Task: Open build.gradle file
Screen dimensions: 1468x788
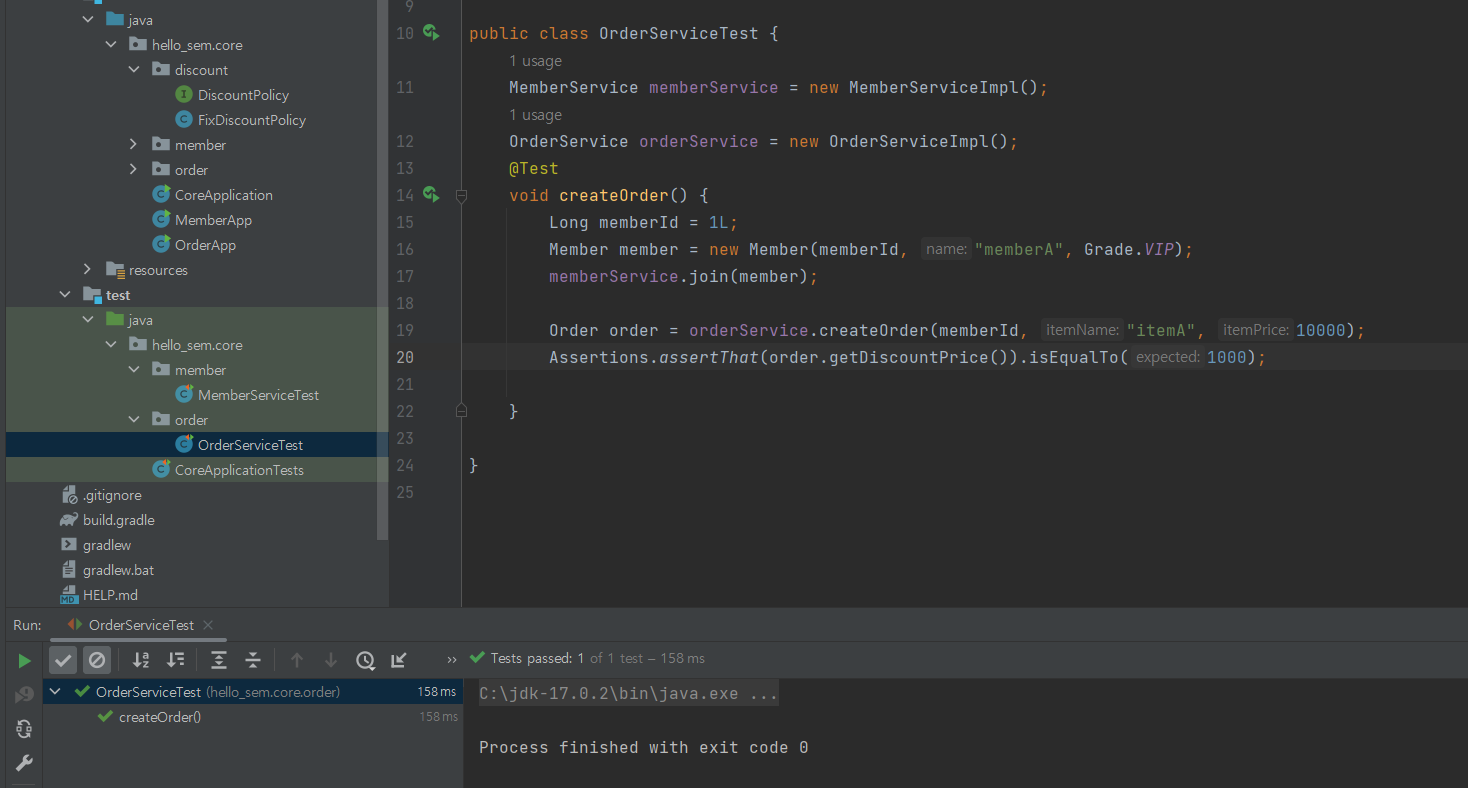Action: click(119, 520)
